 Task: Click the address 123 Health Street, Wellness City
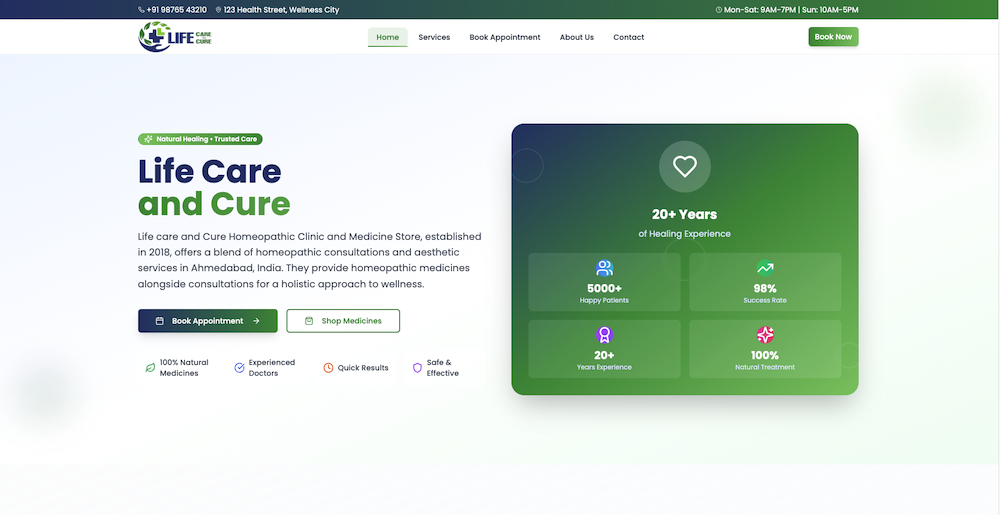tap(281, 10)
